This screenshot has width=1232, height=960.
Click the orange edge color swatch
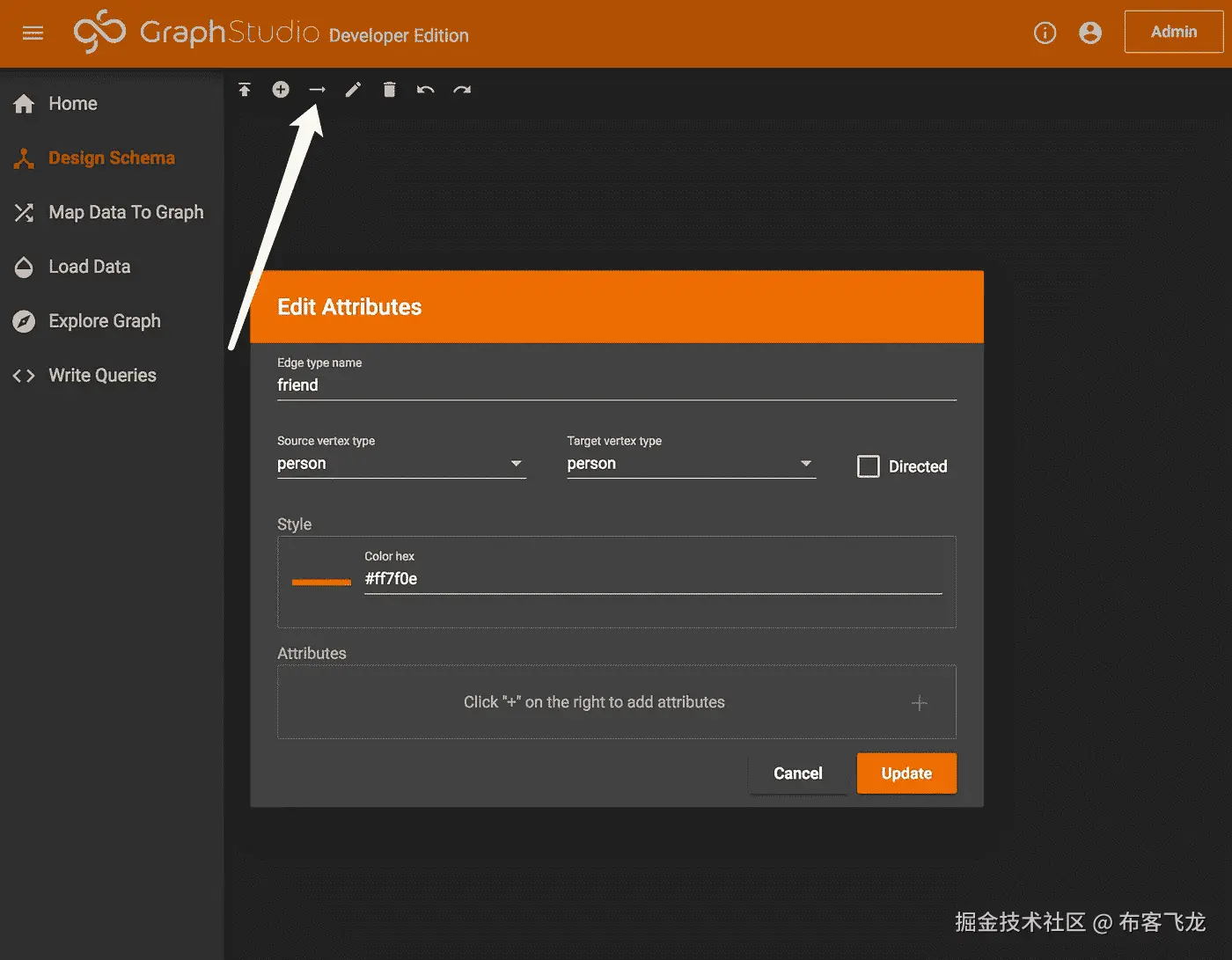pos(321,582)
